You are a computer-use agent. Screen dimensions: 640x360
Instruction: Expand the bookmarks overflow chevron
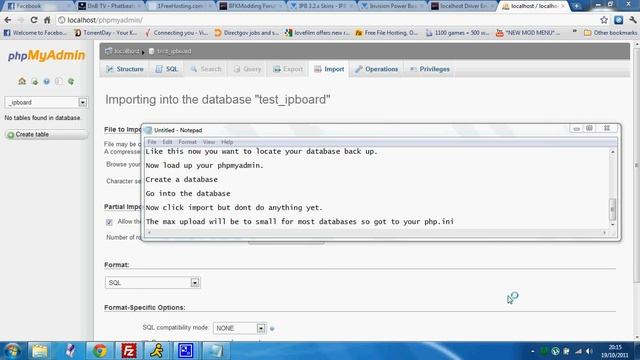tap(575, 32)
